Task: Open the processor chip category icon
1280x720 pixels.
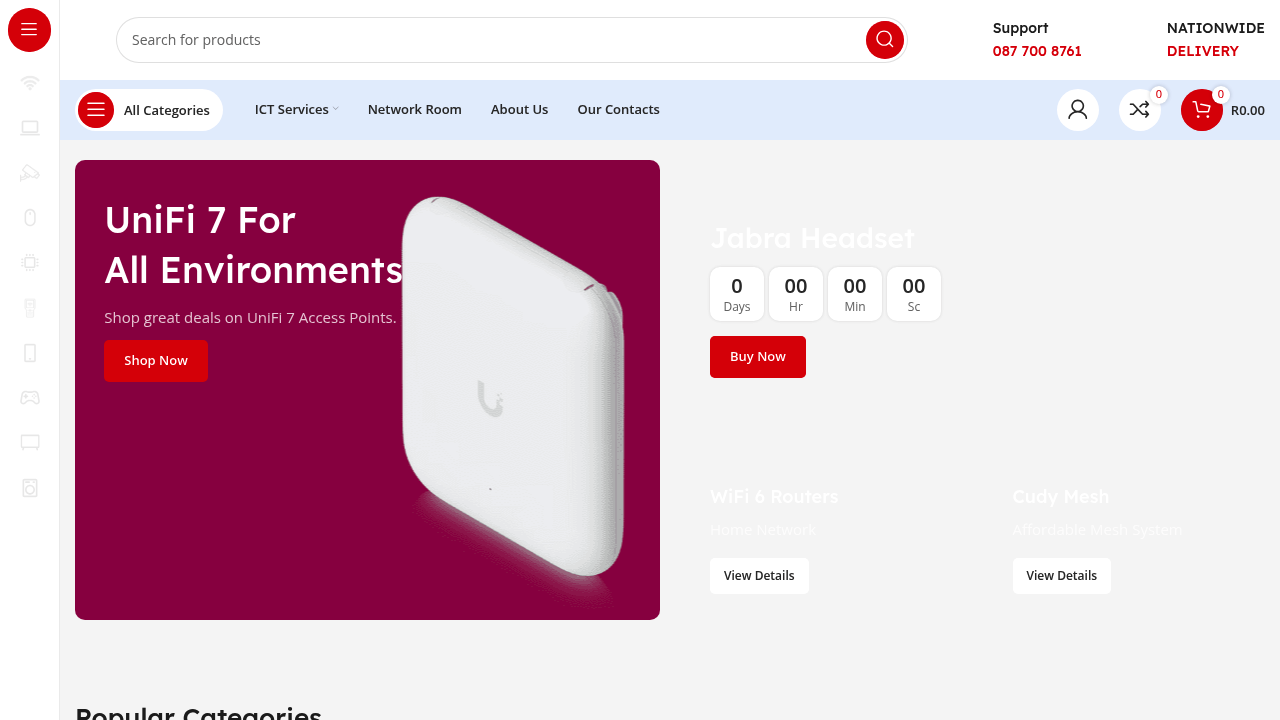Action: pos(30,262)
